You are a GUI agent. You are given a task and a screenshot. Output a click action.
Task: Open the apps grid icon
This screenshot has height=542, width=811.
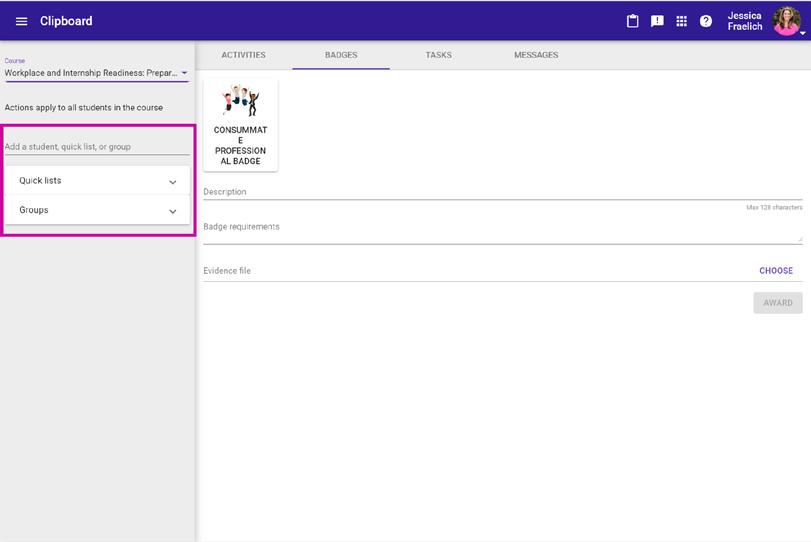[681, 21]
